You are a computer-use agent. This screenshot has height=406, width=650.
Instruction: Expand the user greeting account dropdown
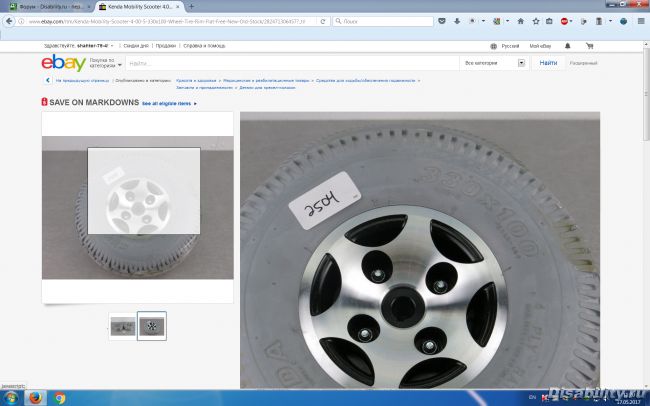coord(112,46)
